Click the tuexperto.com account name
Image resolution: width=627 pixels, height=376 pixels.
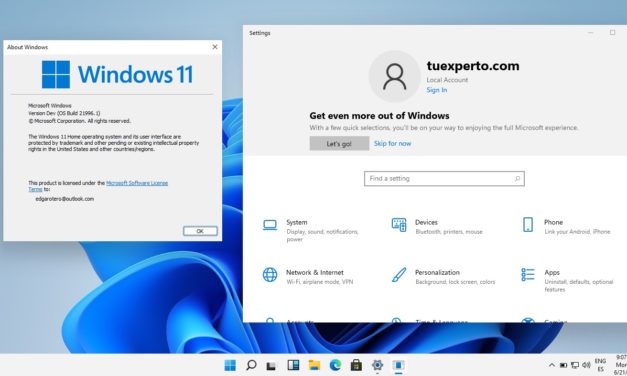pyautogui.click(x=473, y=66)
